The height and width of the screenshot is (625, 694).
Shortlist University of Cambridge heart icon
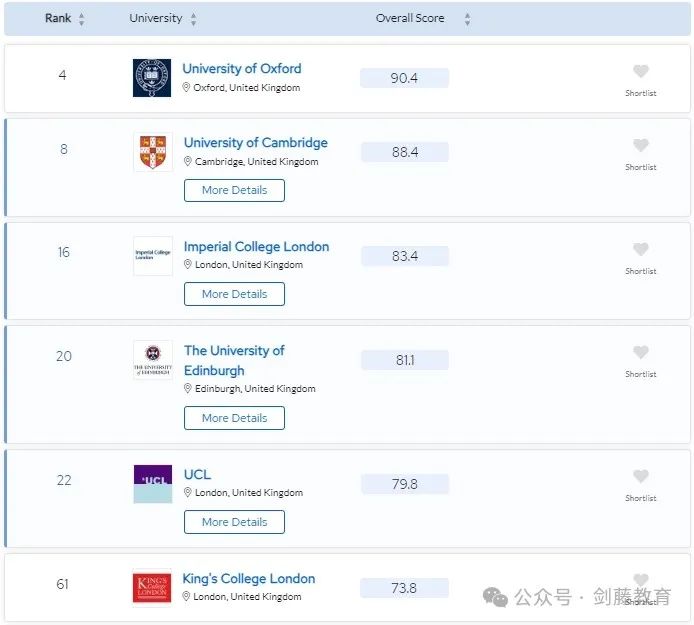640,145
